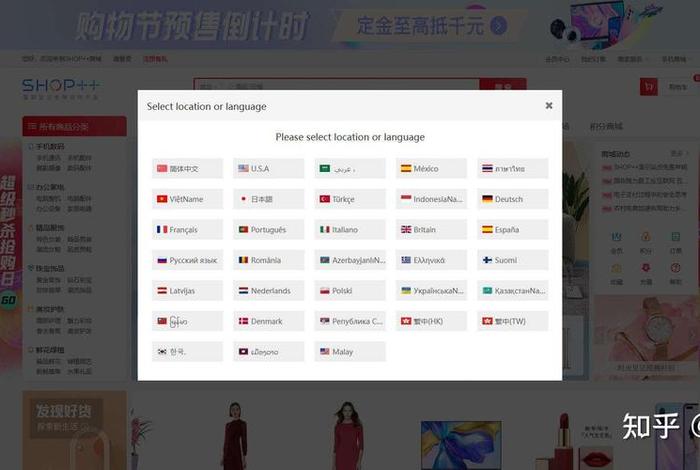Choose the Britain location option
Screen dimensions: 700x470
(431, 229)
